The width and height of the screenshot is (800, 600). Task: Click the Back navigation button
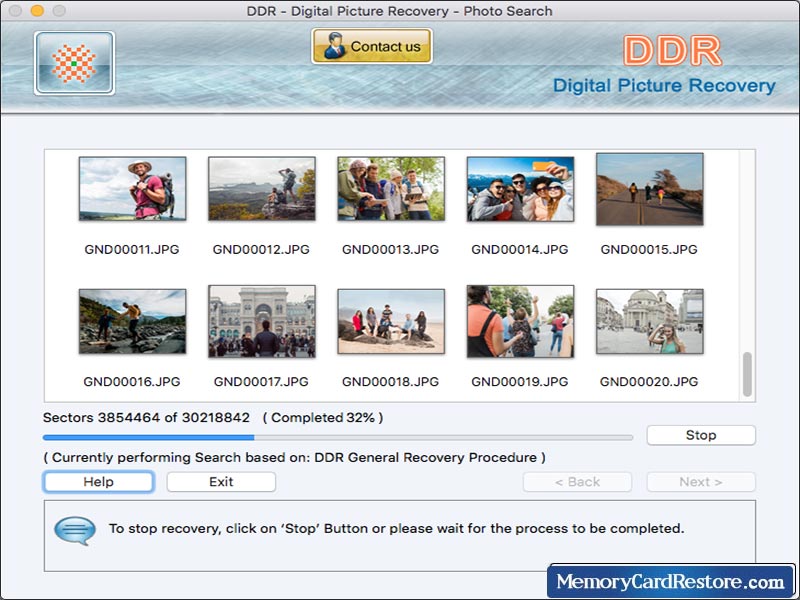tap(577, 481)
